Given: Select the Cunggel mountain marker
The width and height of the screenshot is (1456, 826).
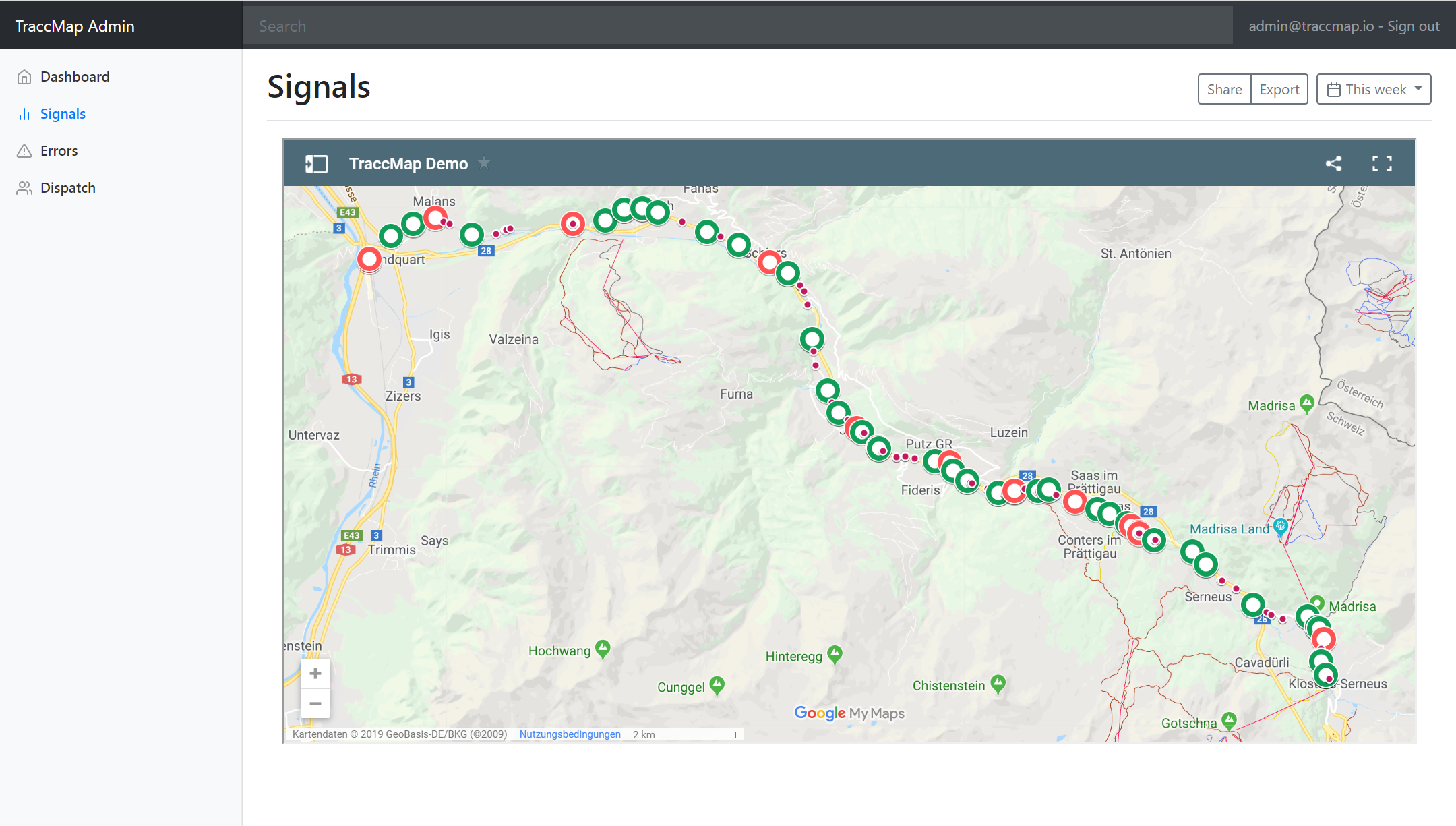Looking at the screenshot, I should [717, 685].
